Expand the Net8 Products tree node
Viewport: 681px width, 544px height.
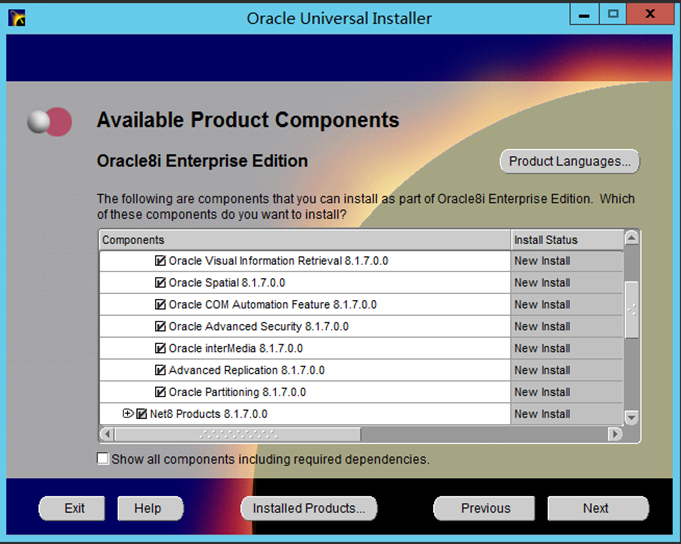(128, 413)
